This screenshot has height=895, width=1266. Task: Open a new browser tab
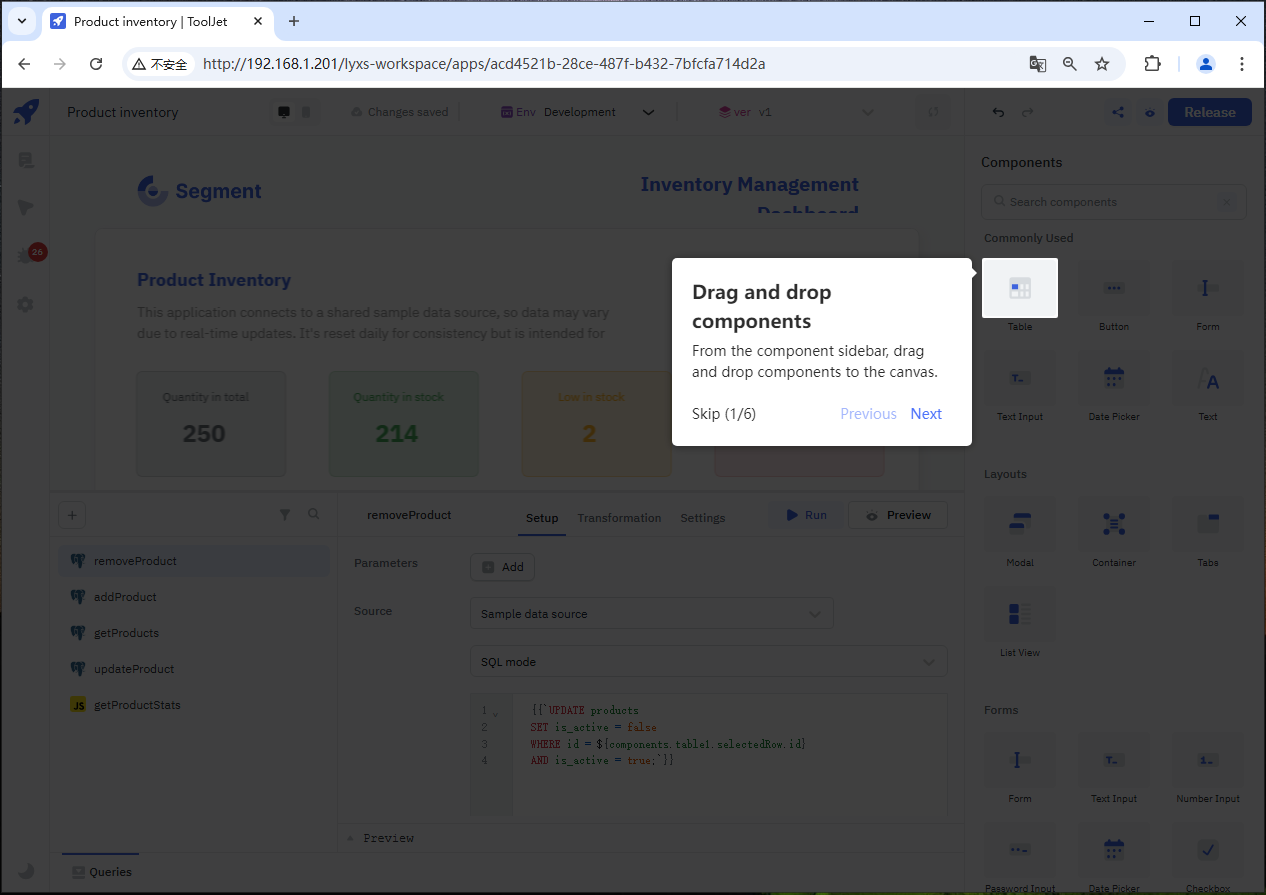tap(294, 21)
